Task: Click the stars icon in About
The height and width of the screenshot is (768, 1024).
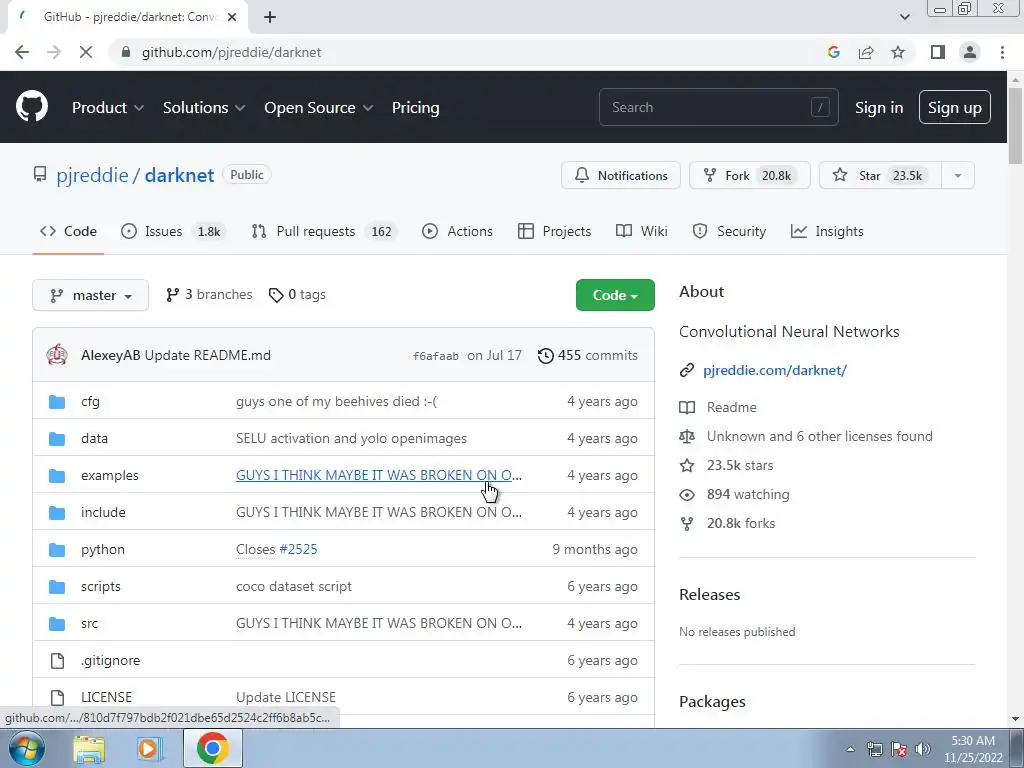Action: click(x=687, y=466)
